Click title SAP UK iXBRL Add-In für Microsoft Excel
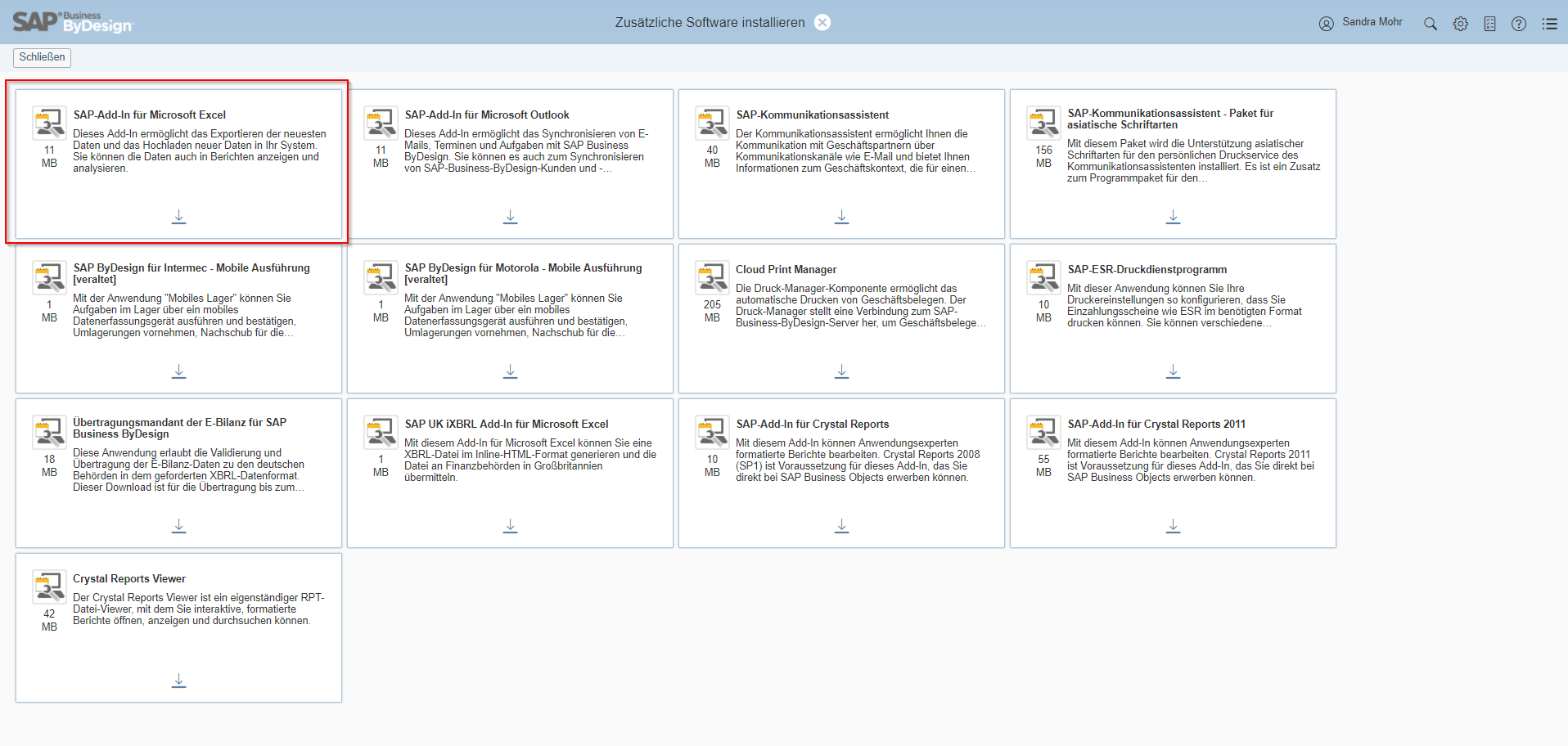The height and width of the screenshot is (746, 1568). (x=507, y=424)
